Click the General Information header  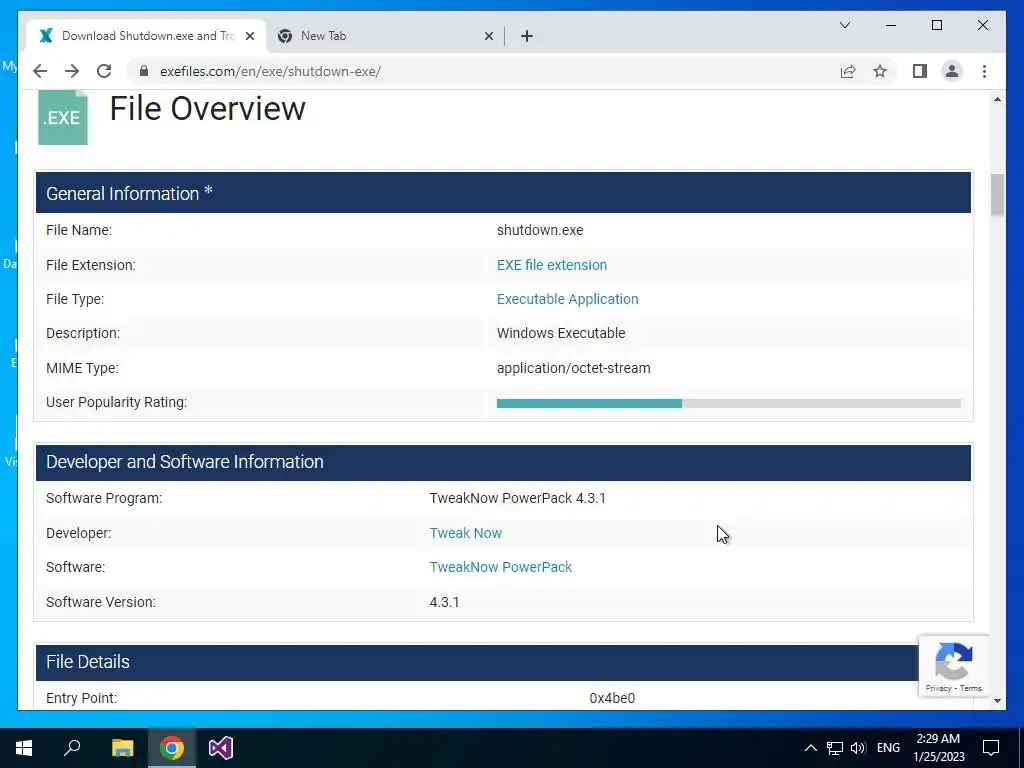pos(504,193)
